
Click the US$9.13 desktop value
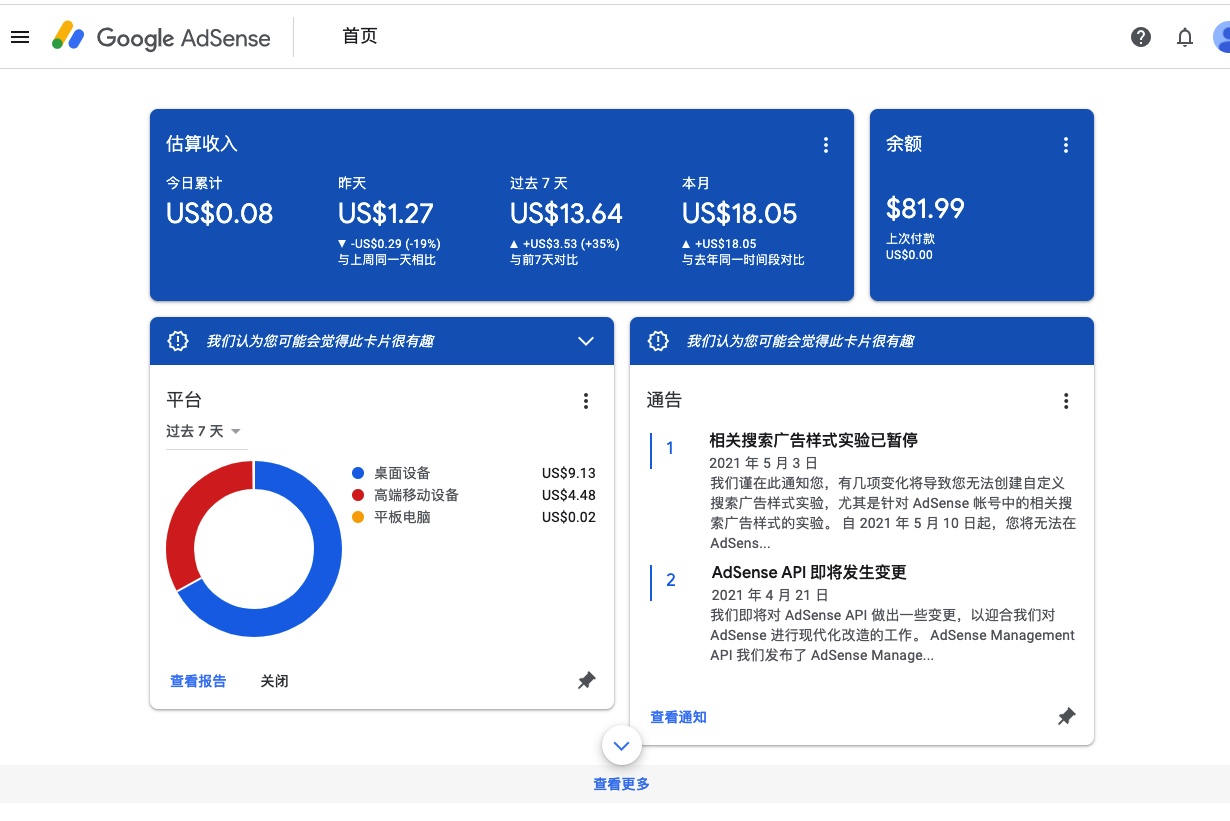(x=569, y=473)
